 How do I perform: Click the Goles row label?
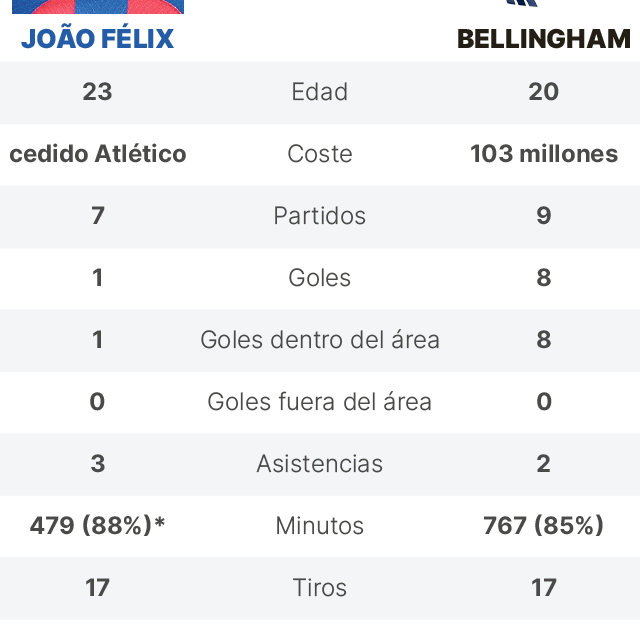[320, 278]
